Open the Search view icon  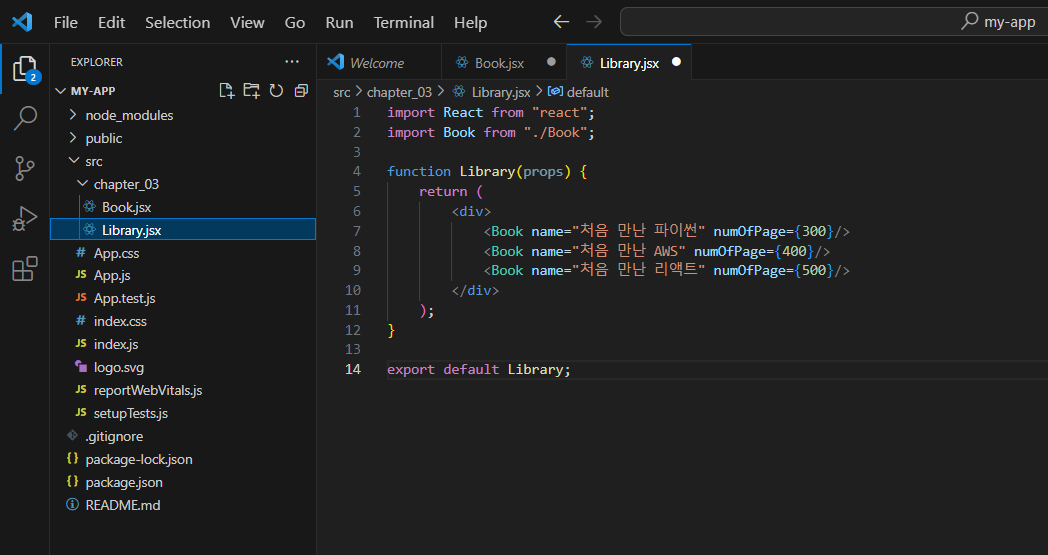pyautogui.click(x=24, y=118)
